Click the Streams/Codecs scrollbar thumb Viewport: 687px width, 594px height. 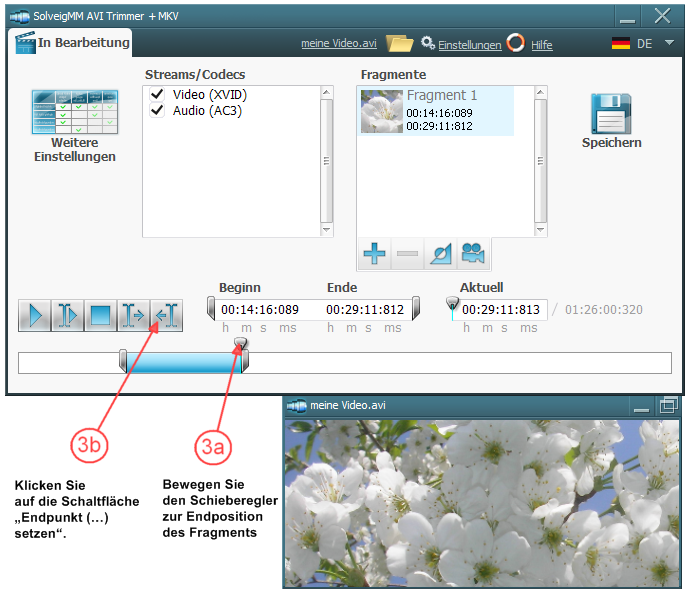(x=326, y=161)
